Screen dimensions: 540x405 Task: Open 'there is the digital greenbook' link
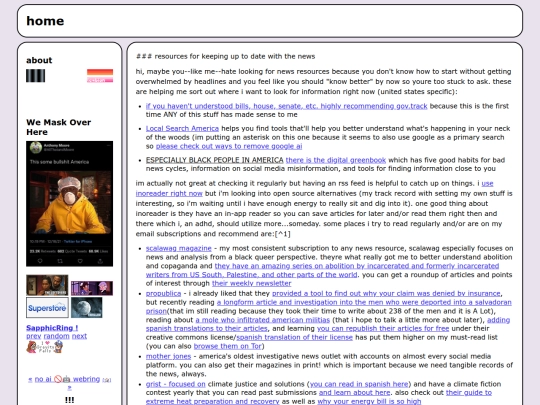tap(336, 160)
